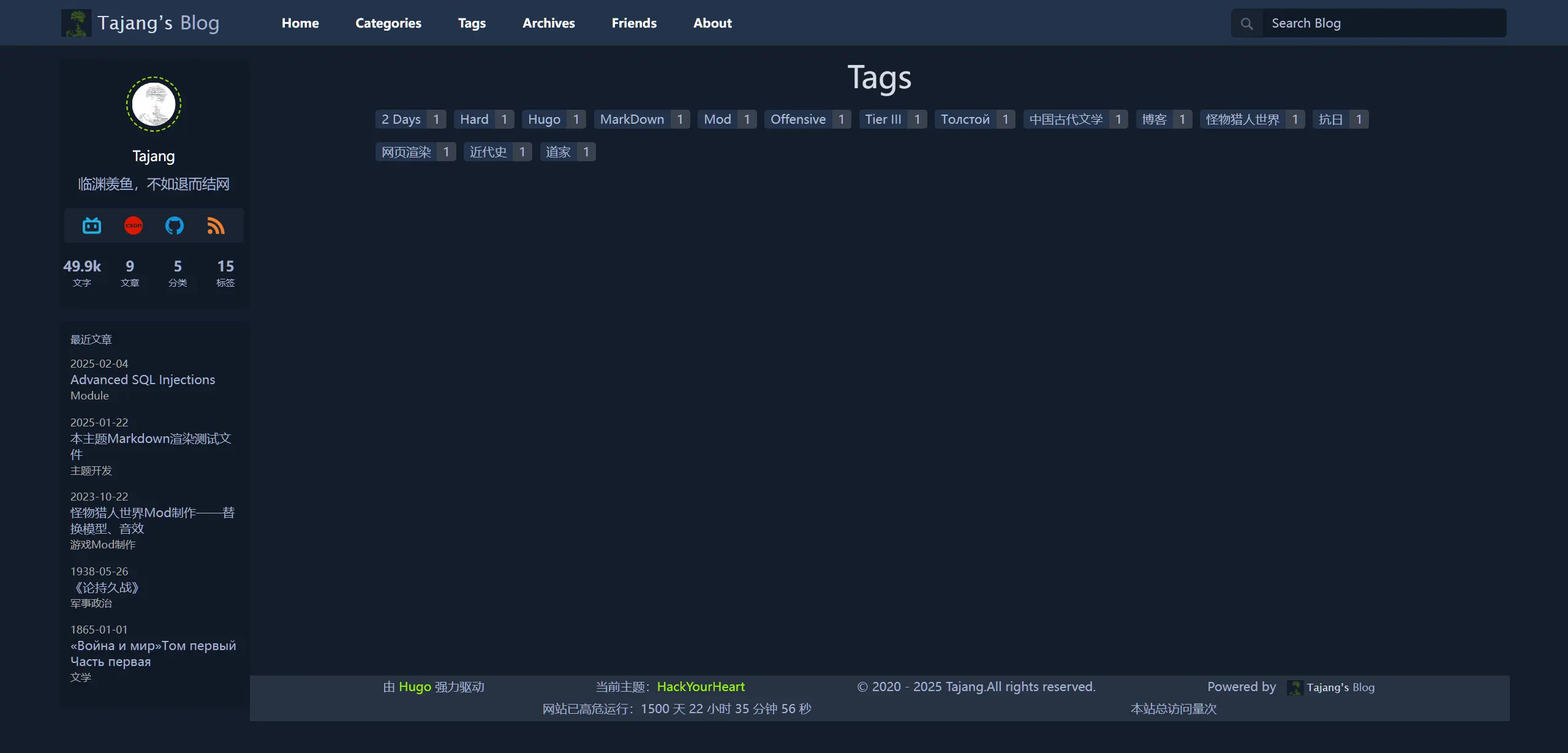Open the Толстой tag

click(x=965, y=119)
